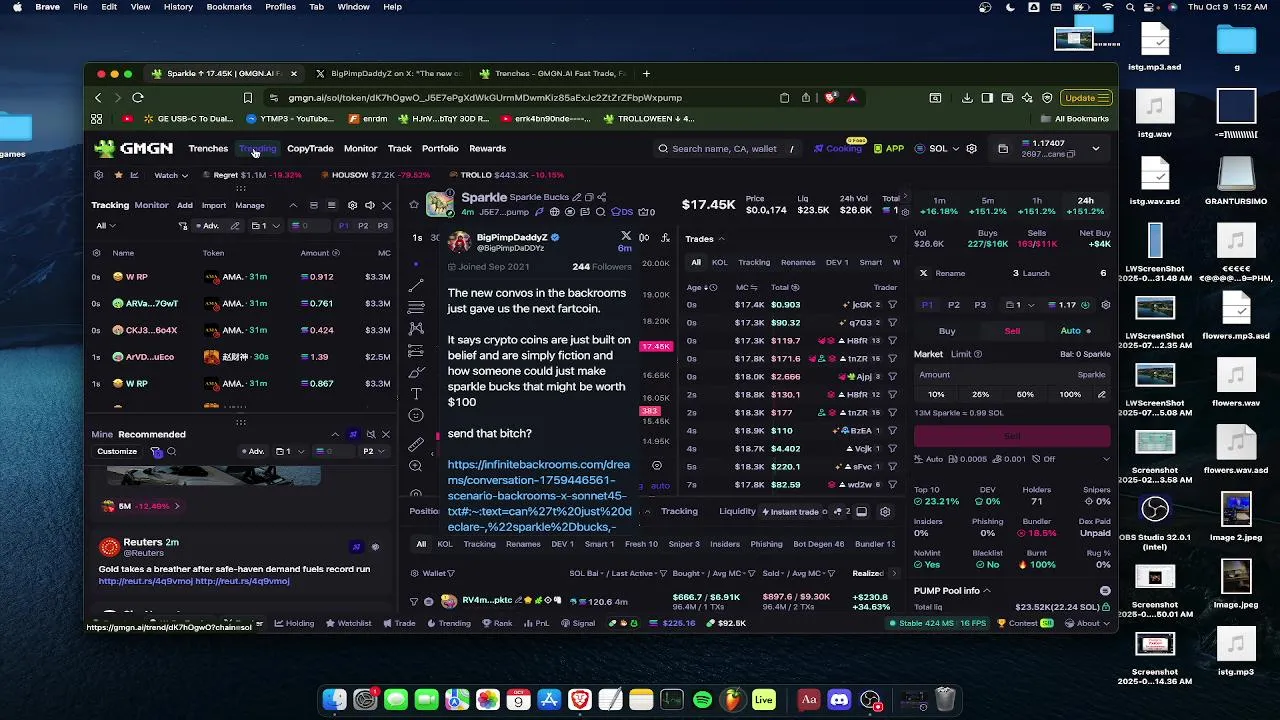
Task: Select P2 preset in trade panel
Action: [x=954, y=305]
